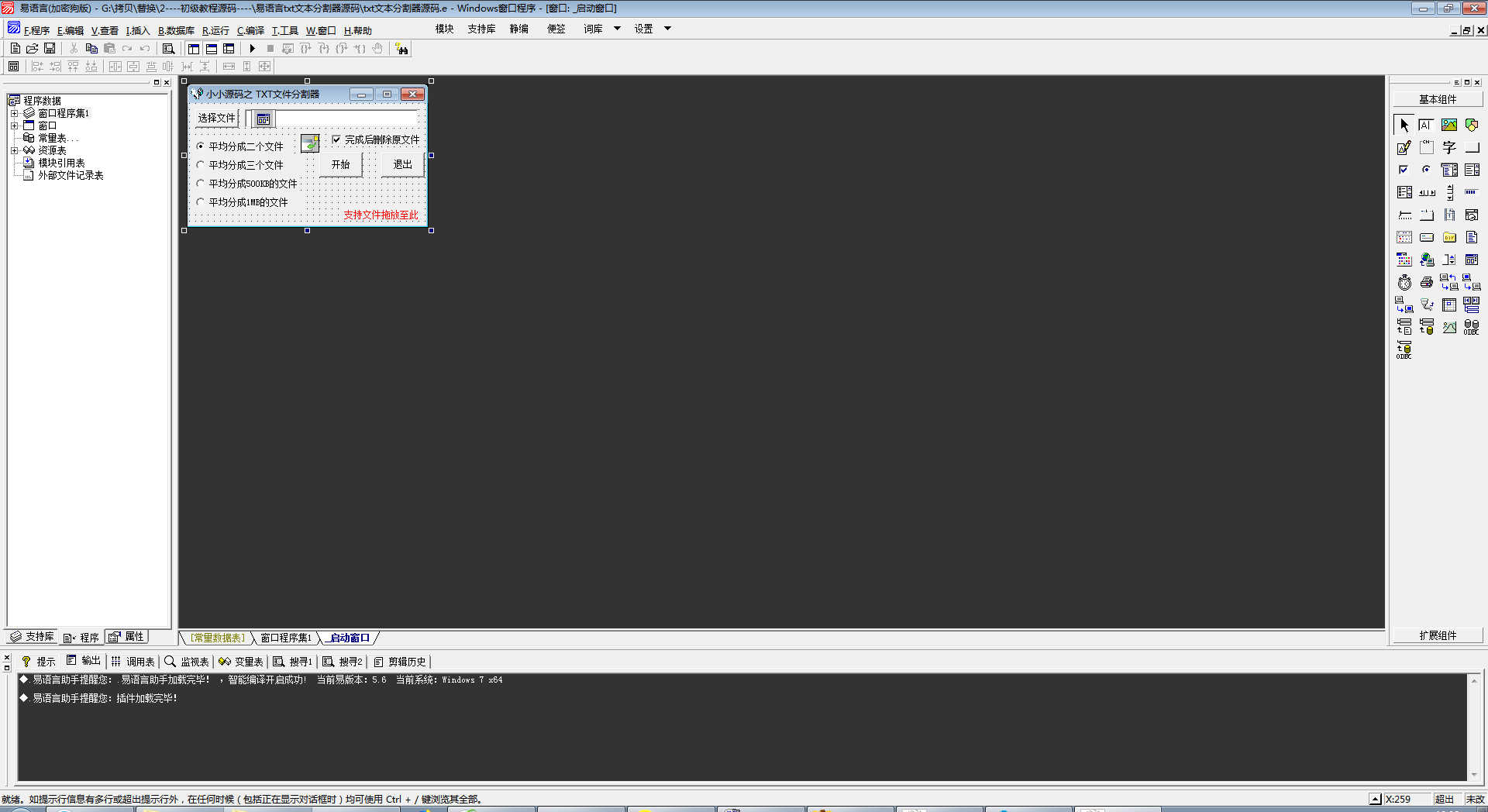This screenshot has height=812, width=1488.
Task: Select the timer stopwatch component icon
Action: pyautogui.click(x=1404, y=282)
